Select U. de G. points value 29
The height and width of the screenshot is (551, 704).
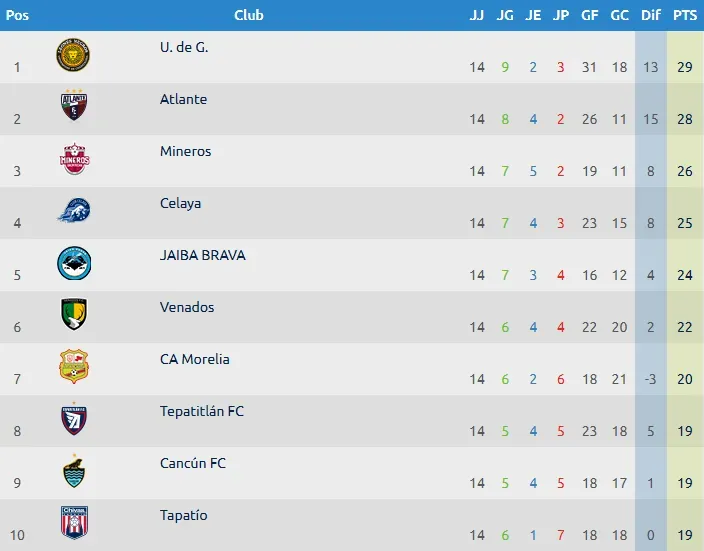[685, 67]
